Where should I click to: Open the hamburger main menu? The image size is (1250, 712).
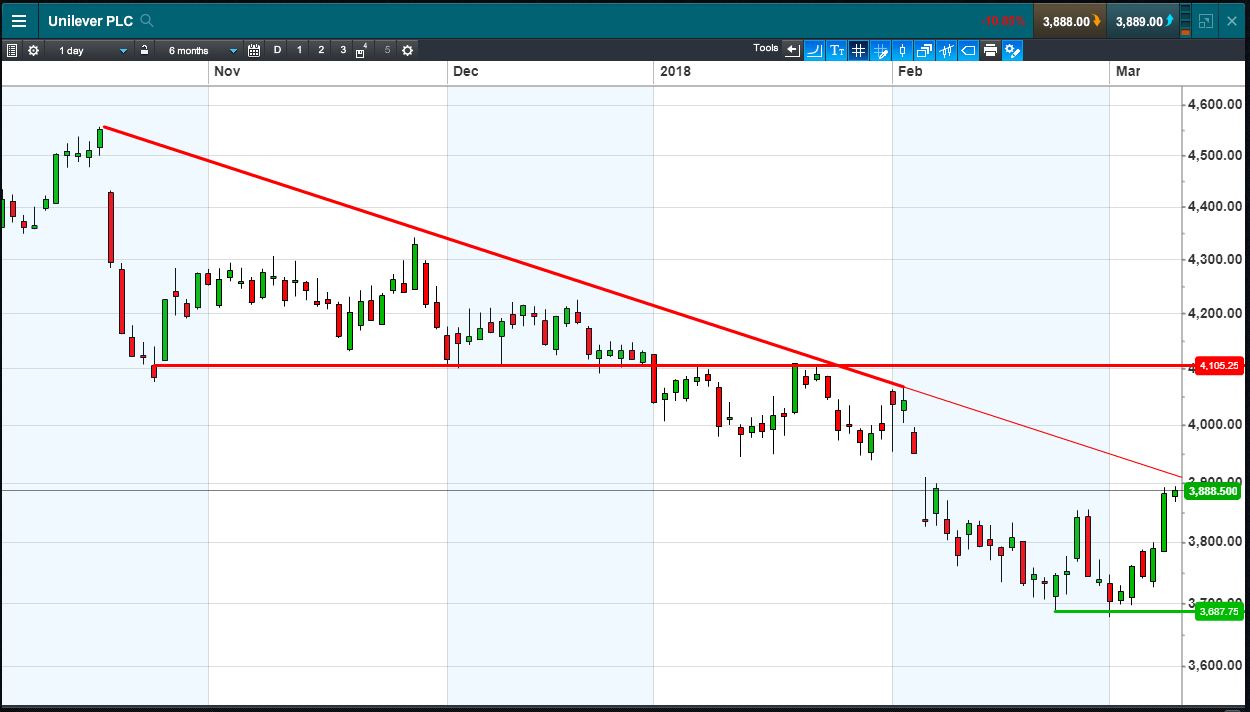click(20, 21)
